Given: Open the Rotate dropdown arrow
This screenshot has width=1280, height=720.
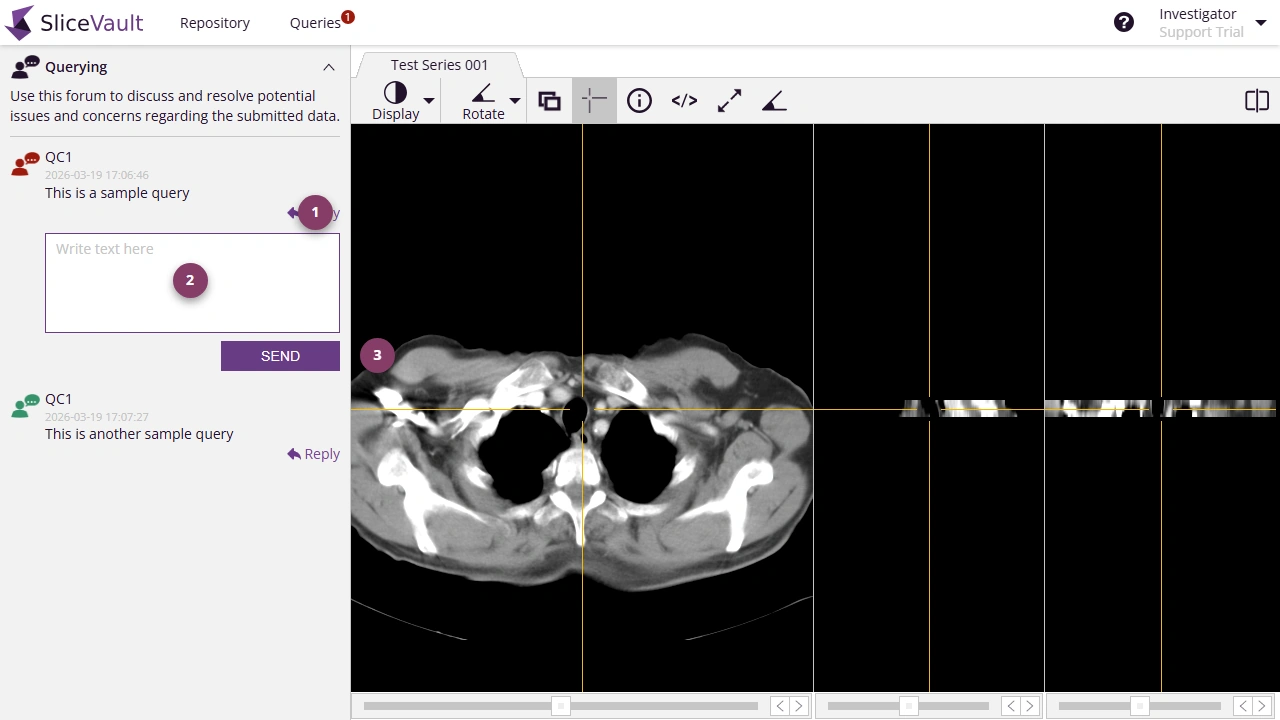Looking at the screenshot, I should 515,100.
